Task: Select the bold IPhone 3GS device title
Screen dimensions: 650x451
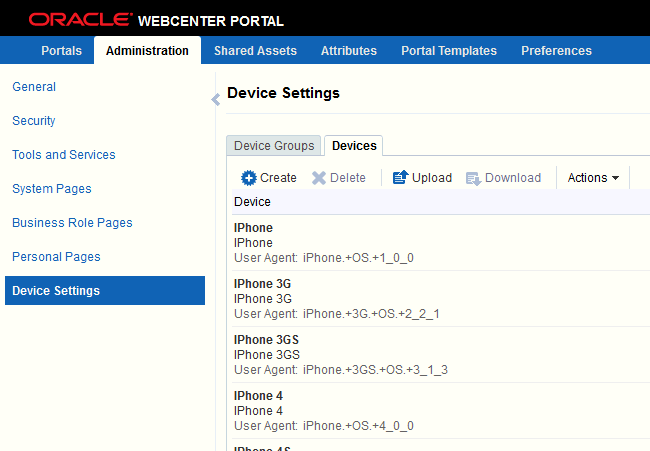Action: (266, 339)
